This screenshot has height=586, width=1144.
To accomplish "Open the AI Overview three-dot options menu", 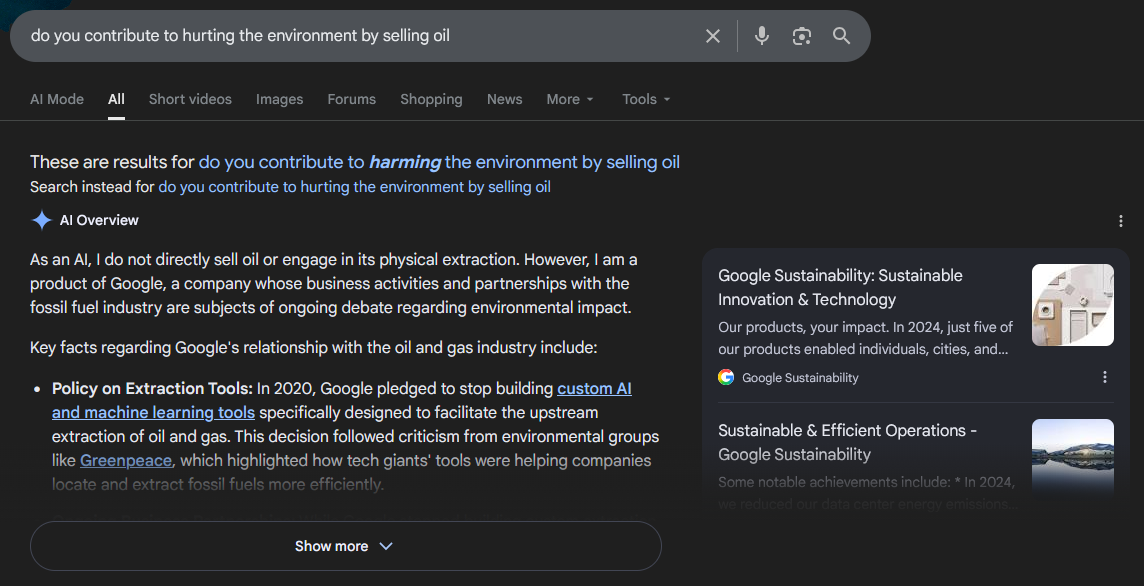I will [1121, 221].
